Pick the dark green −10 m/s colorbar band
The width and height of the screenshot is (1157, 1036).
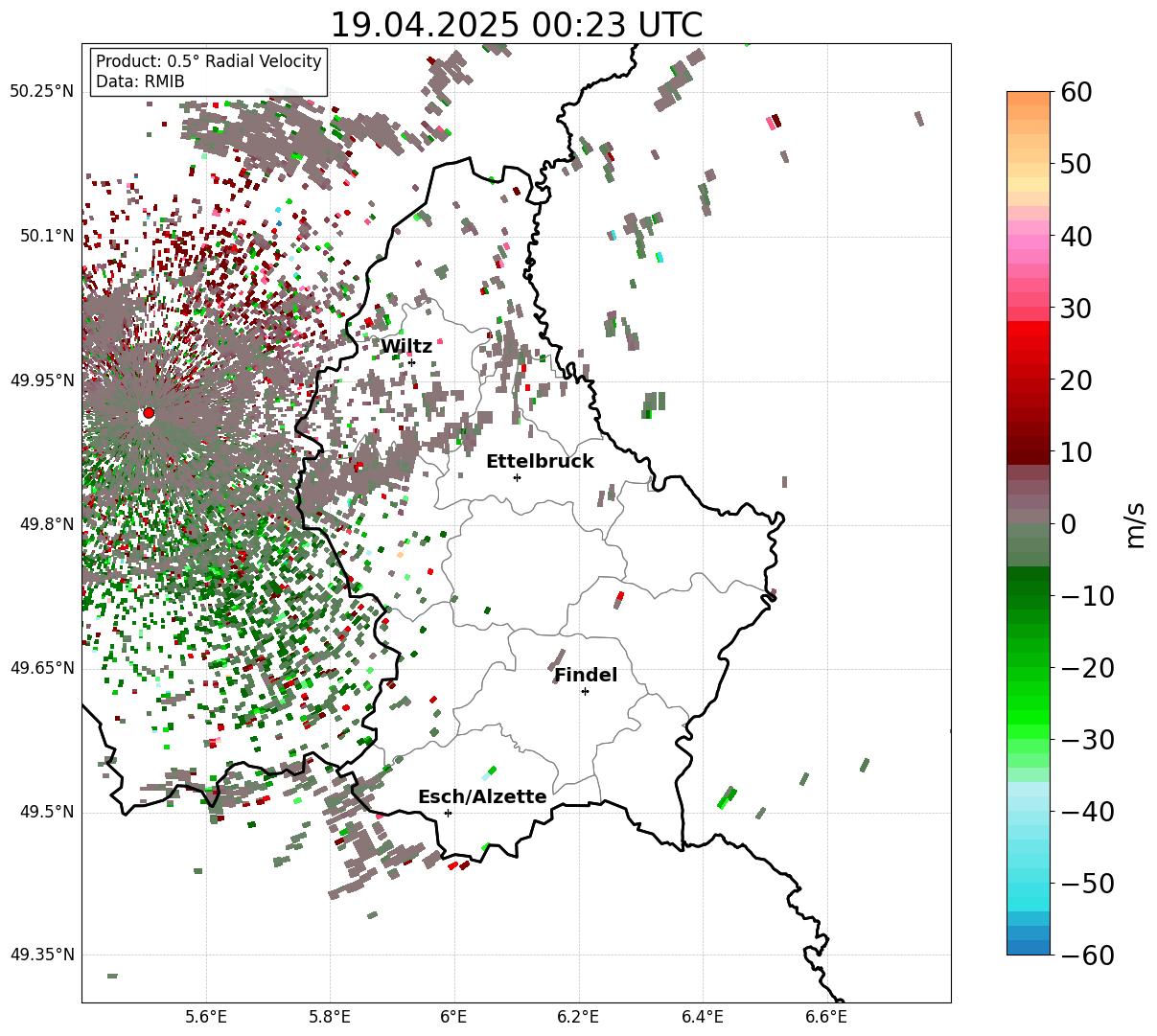click(x=1029, y=596)
